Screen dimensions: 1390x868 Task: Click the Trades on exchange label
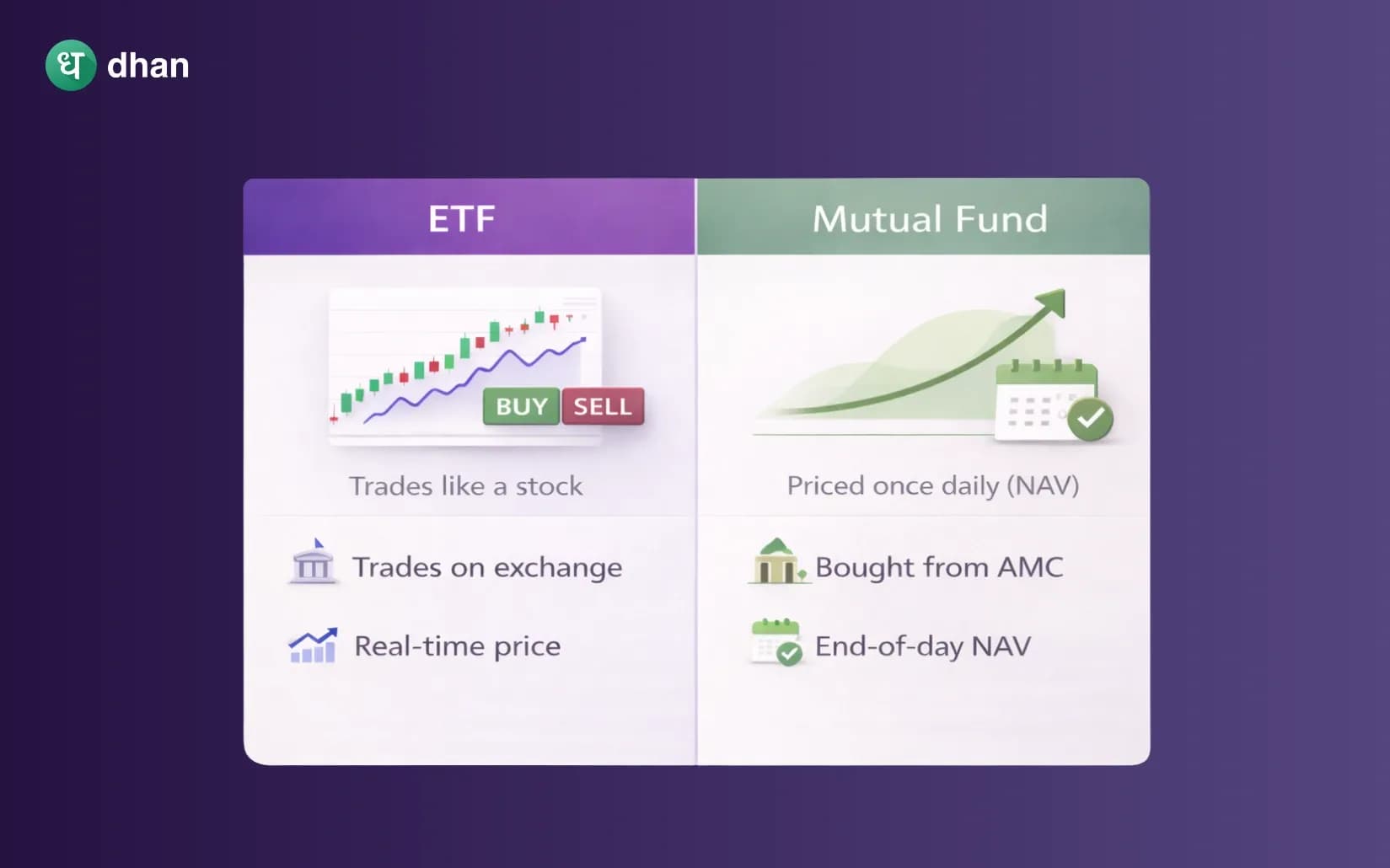[x=487, y=567]
